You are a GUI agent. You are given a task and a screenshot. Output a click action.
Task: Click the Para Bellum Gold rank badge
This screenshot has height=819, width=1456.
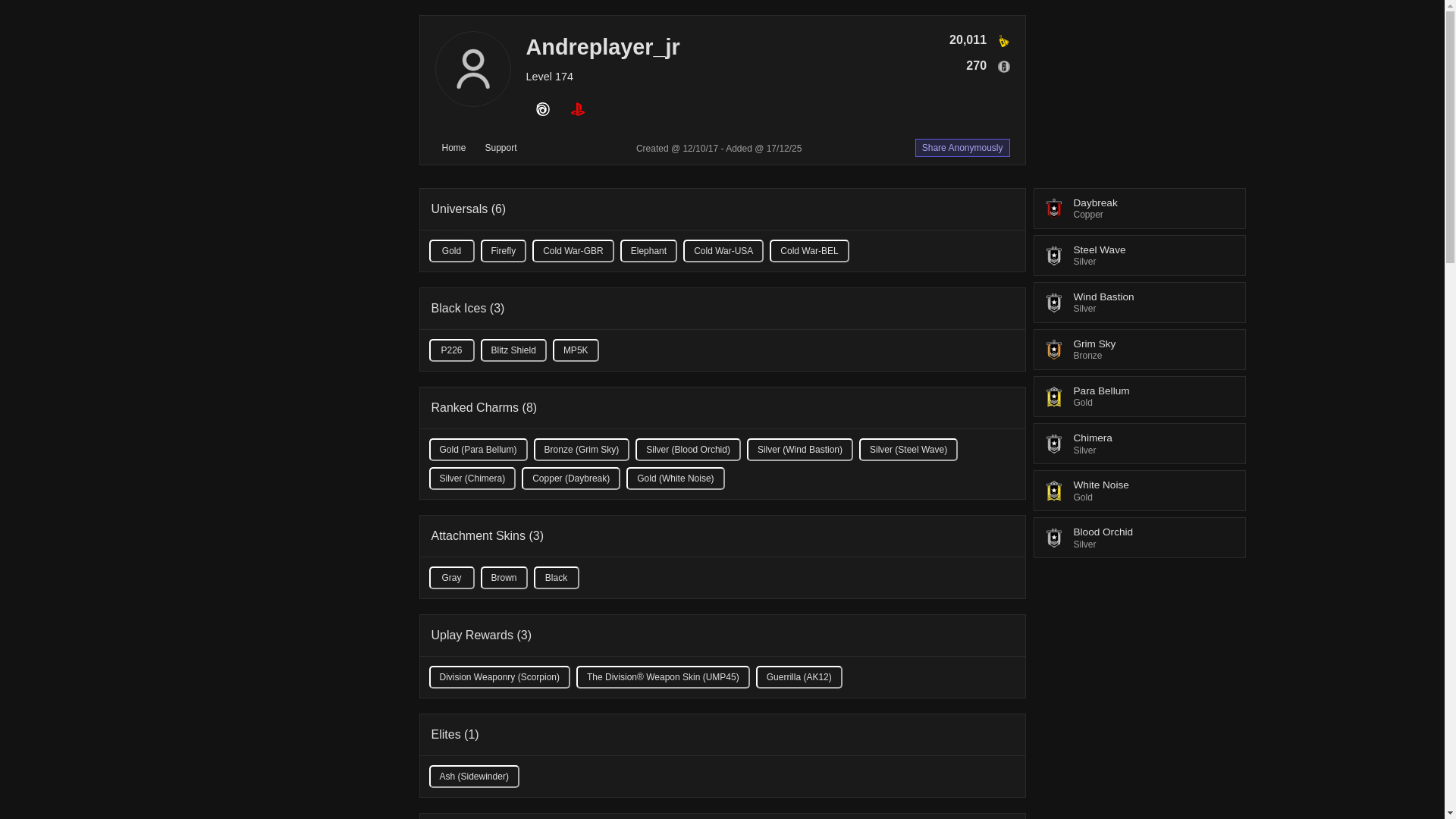1054,397
